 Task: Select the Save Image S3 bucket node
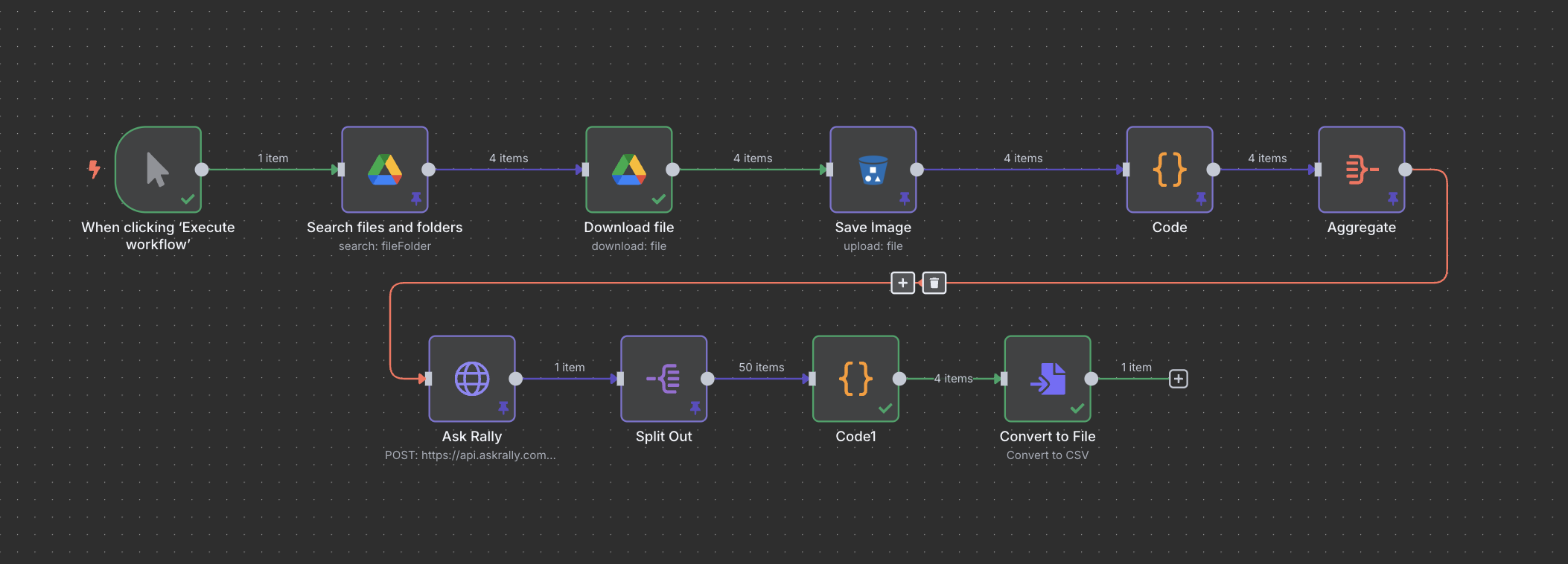pyautogui.click(x=873, y=170)
